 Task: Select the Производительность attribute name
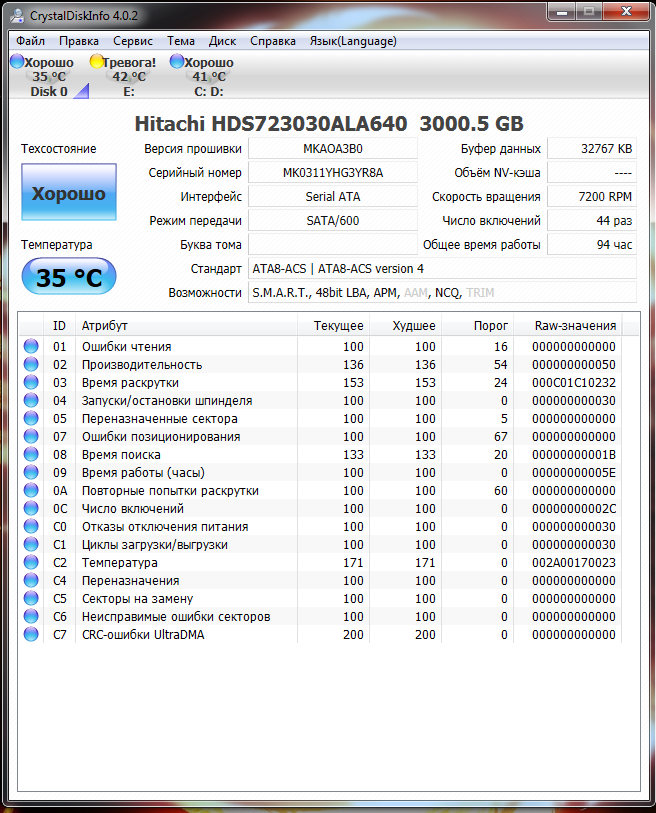[142, 365]
